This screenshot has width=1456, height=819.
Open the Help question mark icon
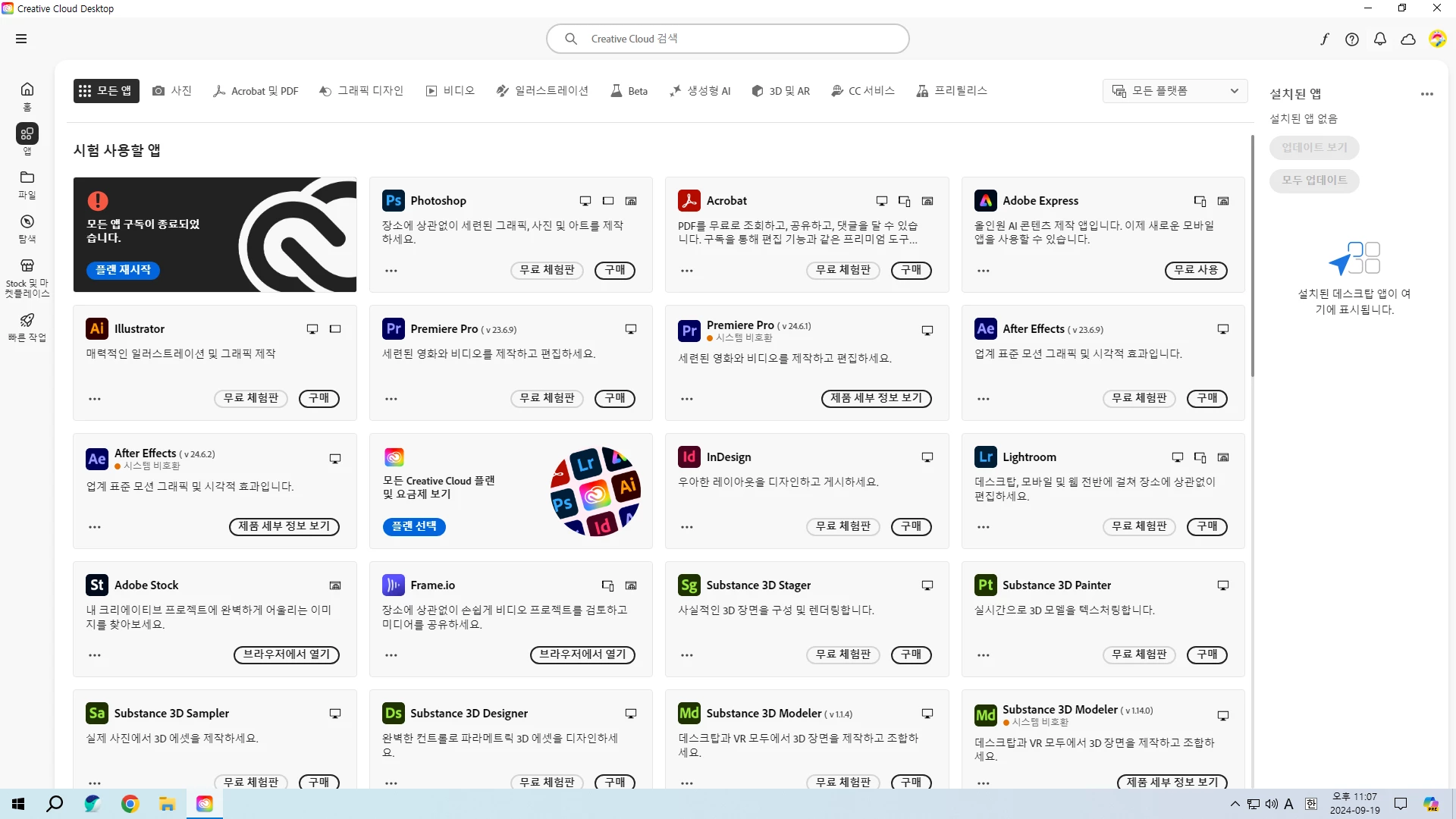(x=1352, y=39)
